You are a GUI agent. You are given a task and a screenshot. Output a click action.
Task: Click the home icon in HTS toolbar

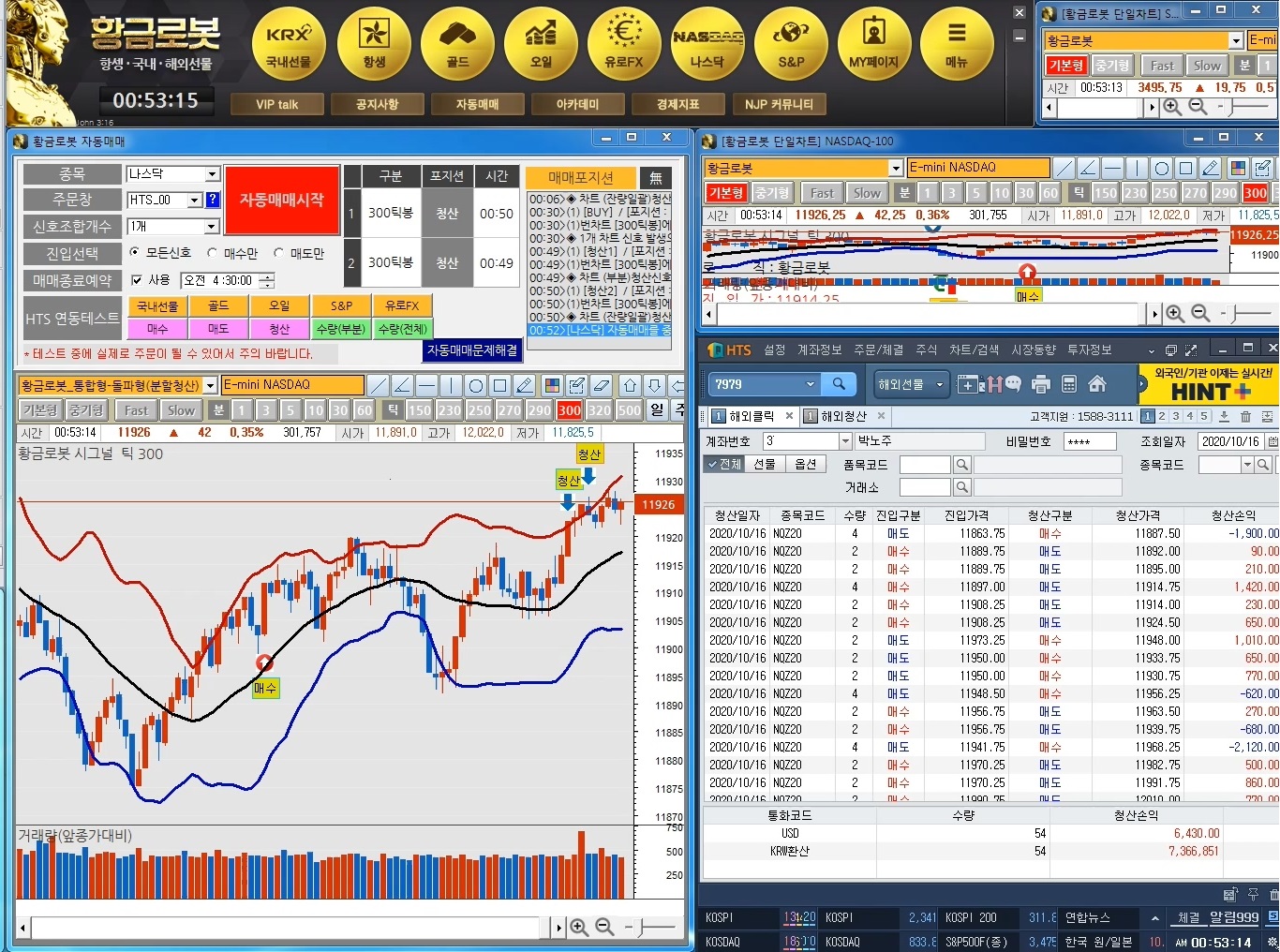point(1097,383)
